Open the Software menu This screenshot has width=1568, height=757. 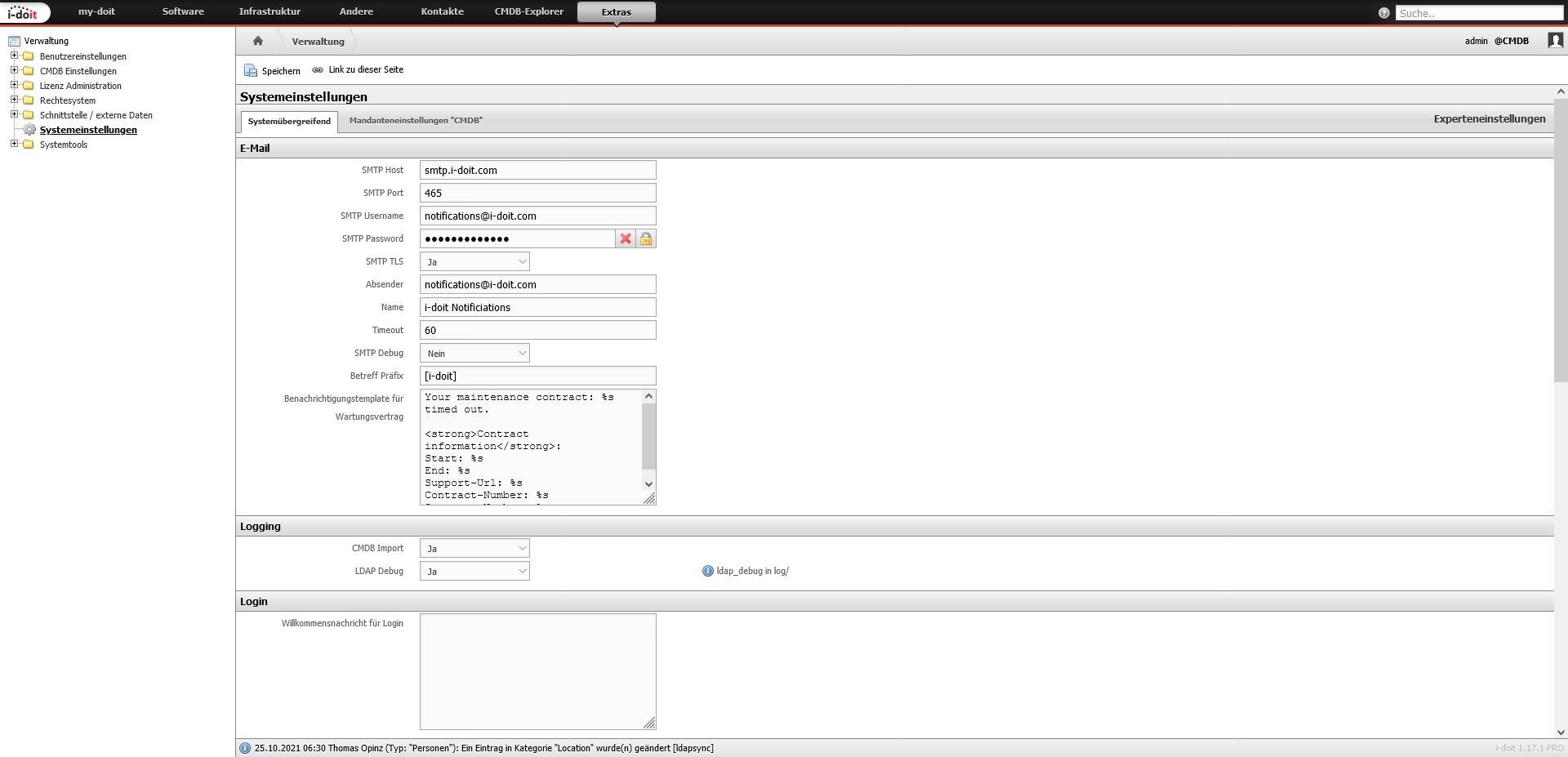tap(183, 11)
